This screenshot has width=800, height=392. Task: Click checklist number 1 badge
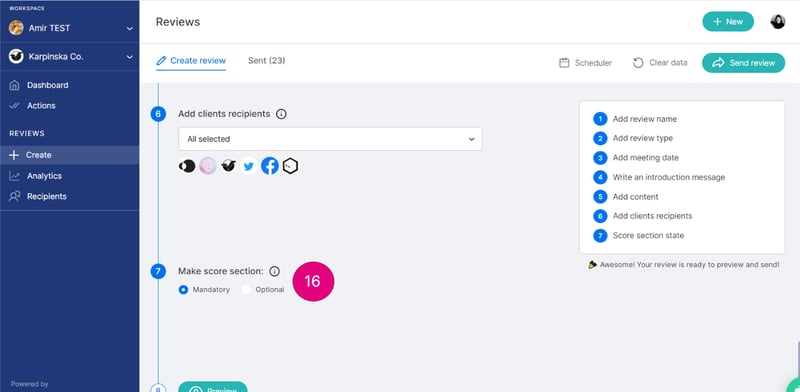600,119
